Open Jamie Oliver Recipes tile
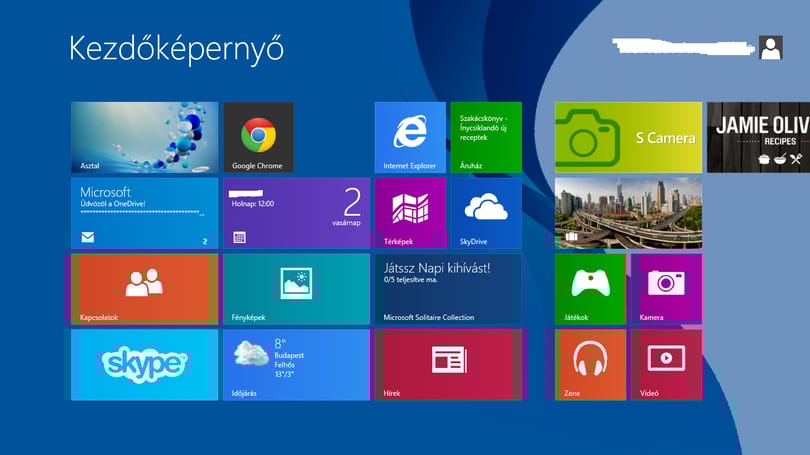810x455 pixels. click(x=758, y=137)
